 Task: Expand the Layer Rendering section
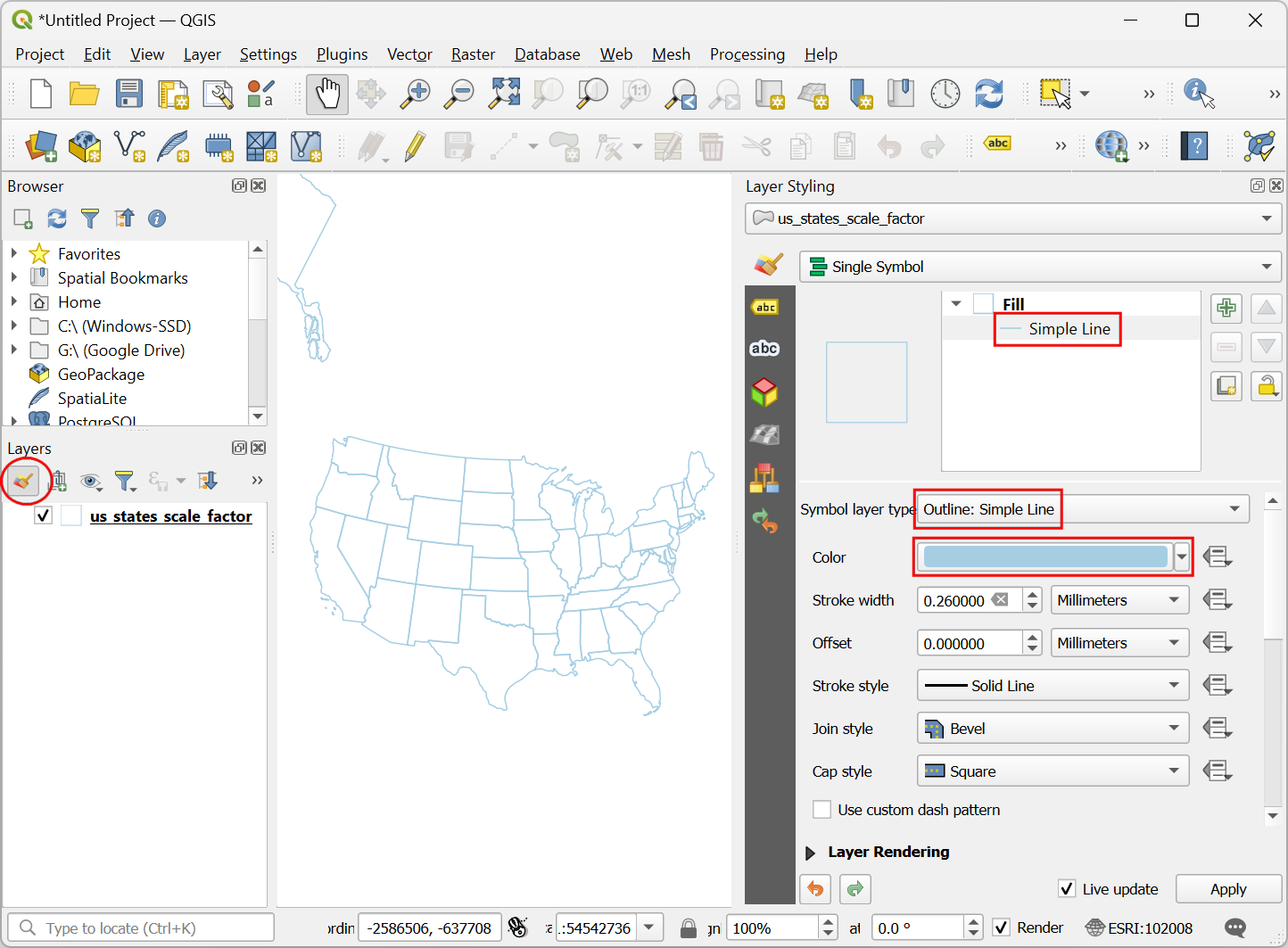810,853
